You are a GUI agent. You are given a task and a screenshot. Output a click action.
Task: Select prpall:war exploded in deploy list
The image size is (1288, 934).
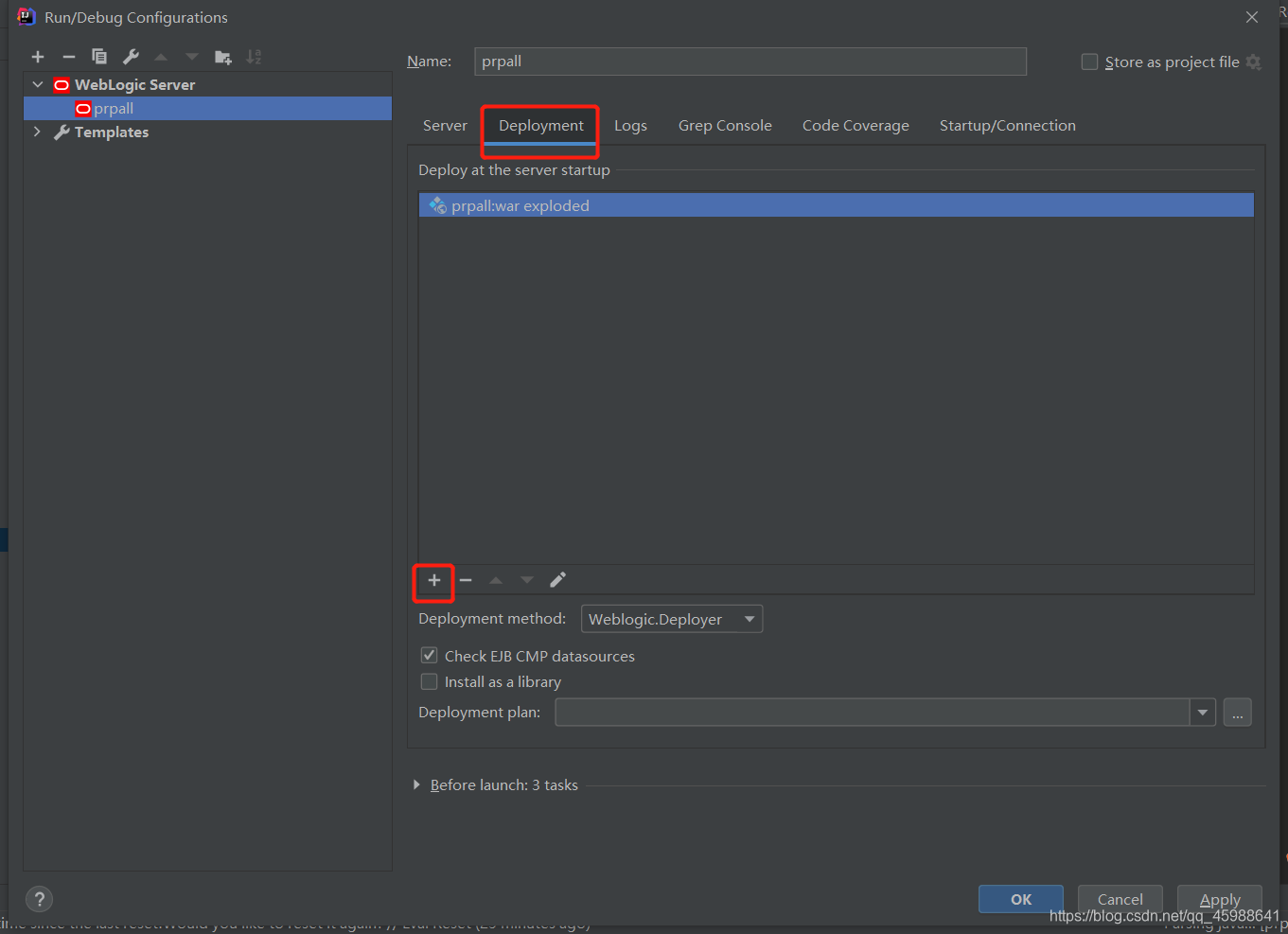tap(837, 205)
